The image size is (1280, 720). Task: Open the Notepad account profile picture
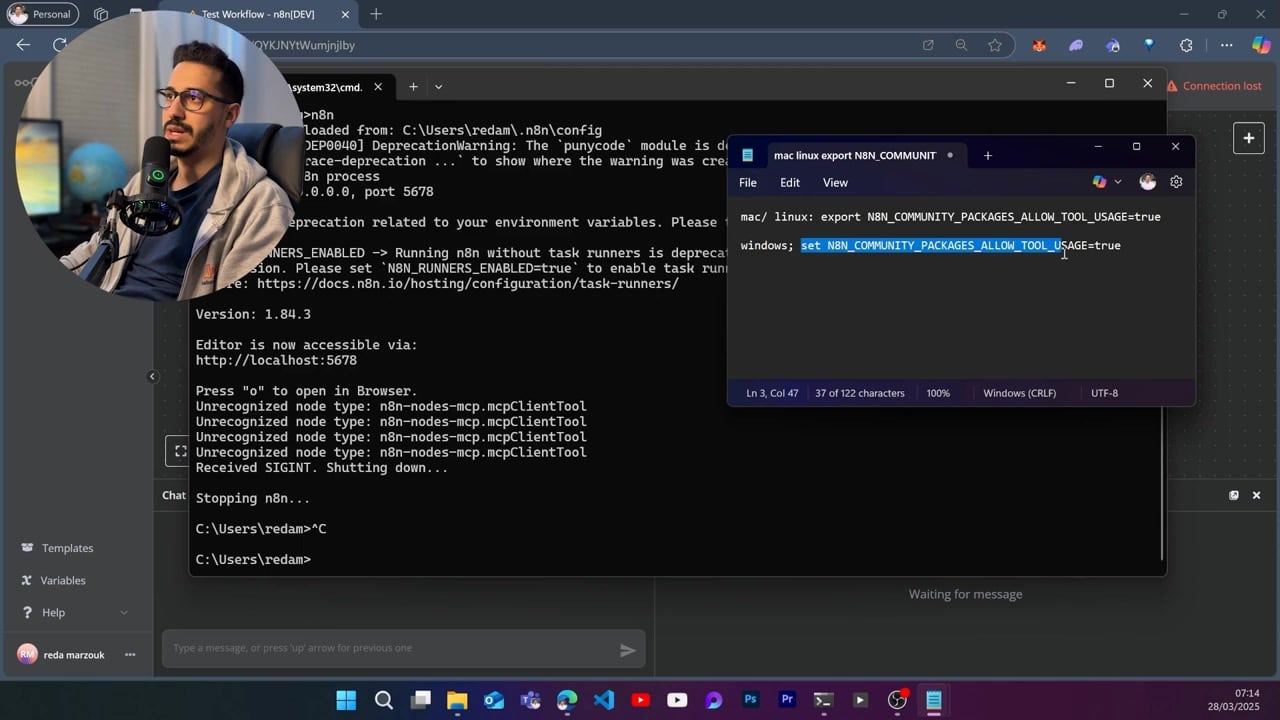1148,182
